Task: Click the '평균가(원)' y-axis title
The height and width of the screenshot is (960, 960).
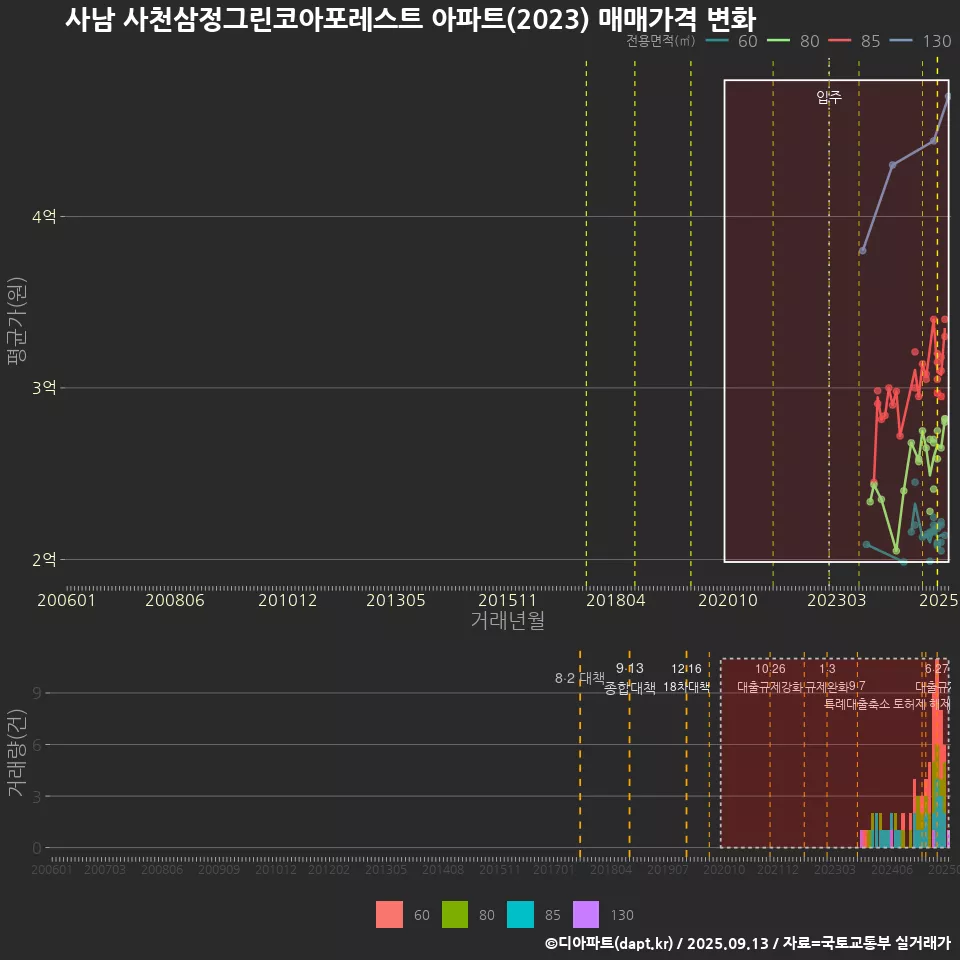Action: [x=17, y=321]
